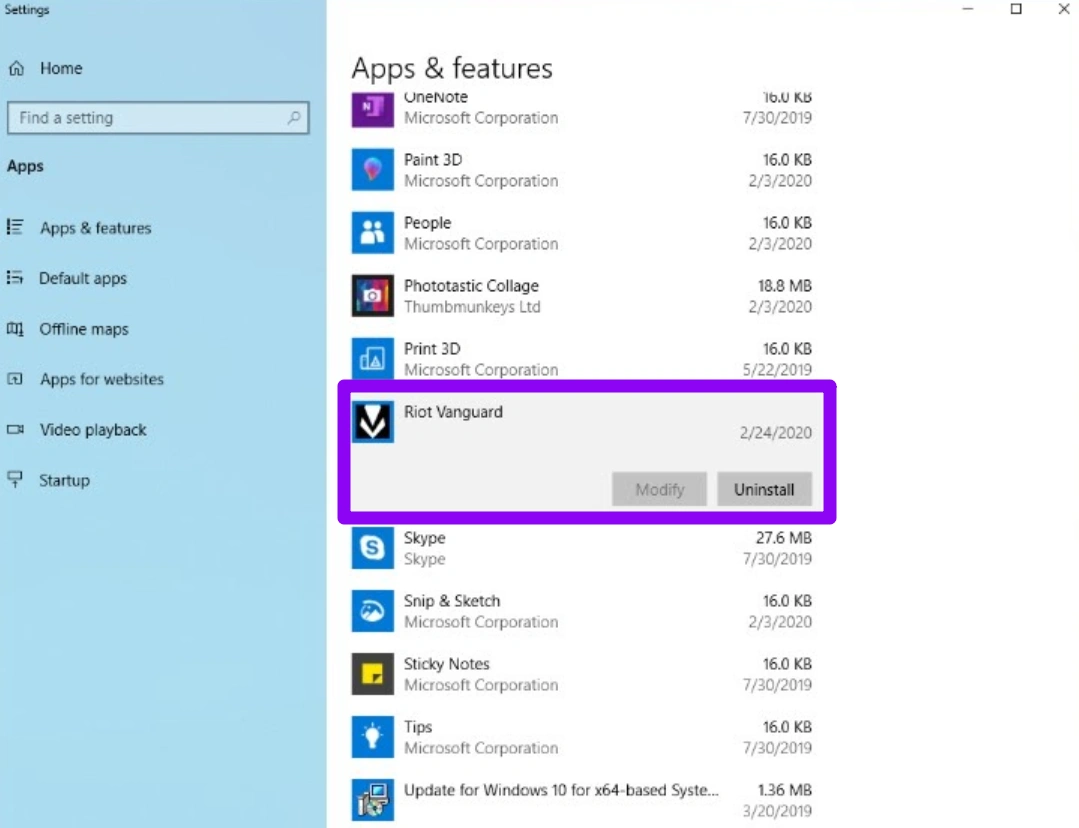
Task: Click the People app icon
Action: [373, 233]
